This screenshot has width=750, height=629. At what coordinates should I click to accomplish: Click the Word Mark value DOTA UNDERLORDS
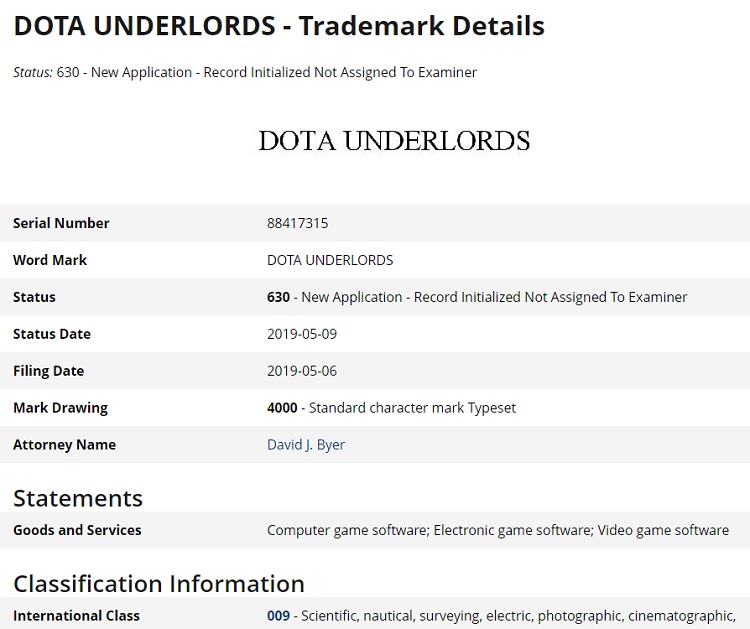tap(330, 260)
